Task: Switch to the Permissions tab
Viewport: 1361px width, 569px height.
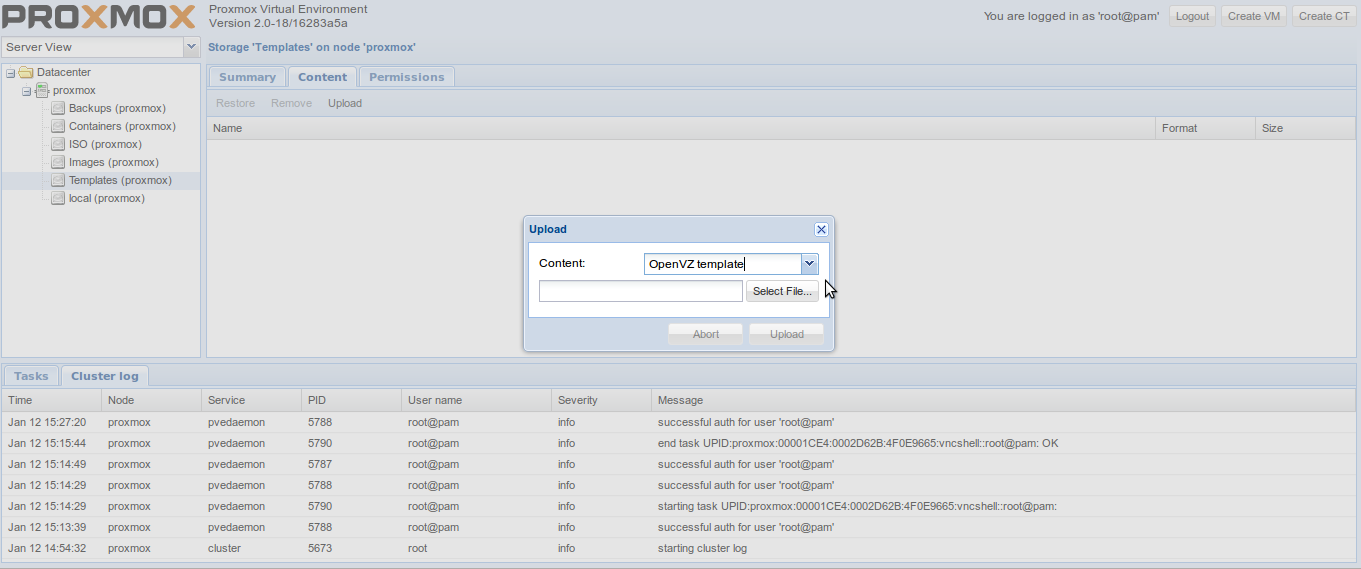Action: (x=406, y=77)
